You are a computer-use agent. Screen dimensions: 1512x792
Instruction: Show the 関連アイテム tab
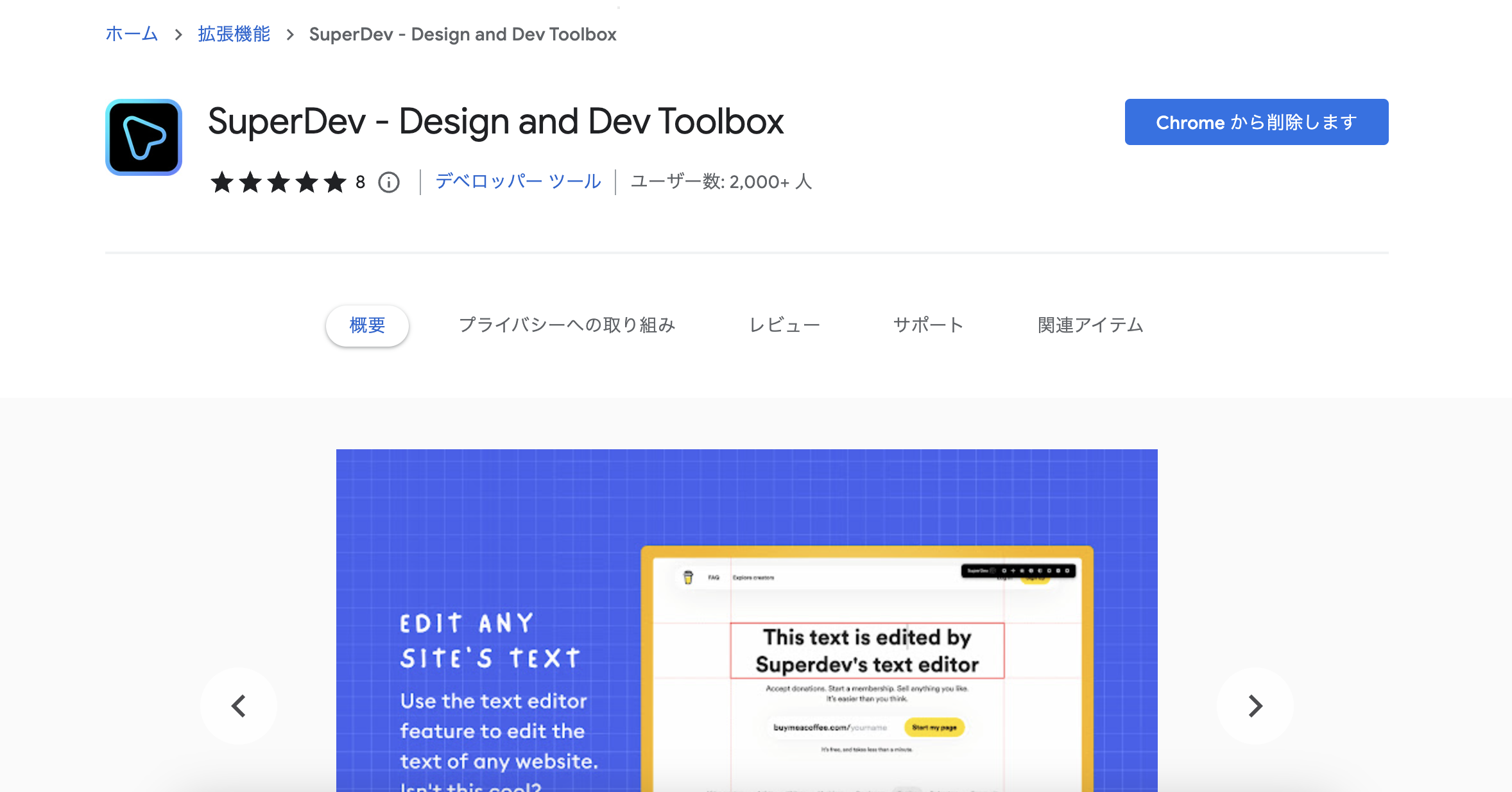coord(1091,325)
